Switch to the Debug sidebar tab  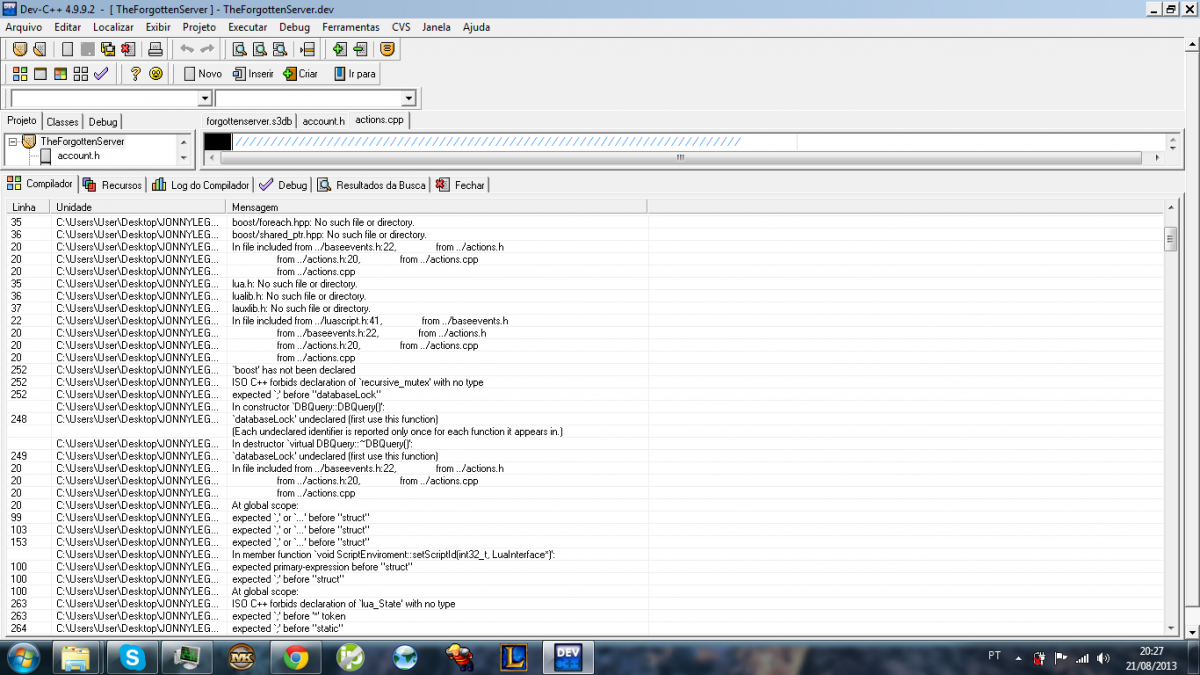click(103, 121)
